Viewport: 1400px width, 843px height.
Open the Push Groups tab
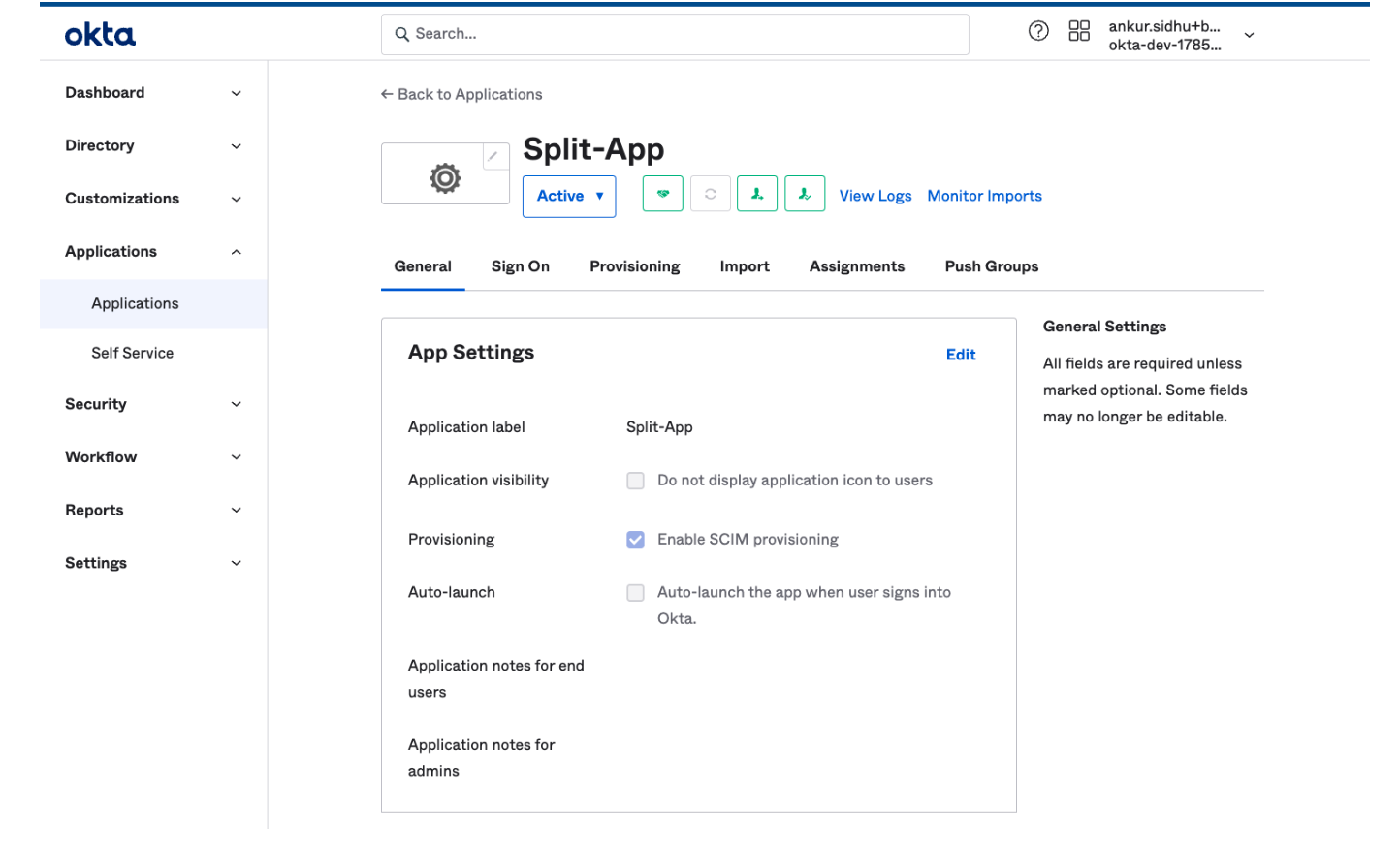[x=991, y=266]
